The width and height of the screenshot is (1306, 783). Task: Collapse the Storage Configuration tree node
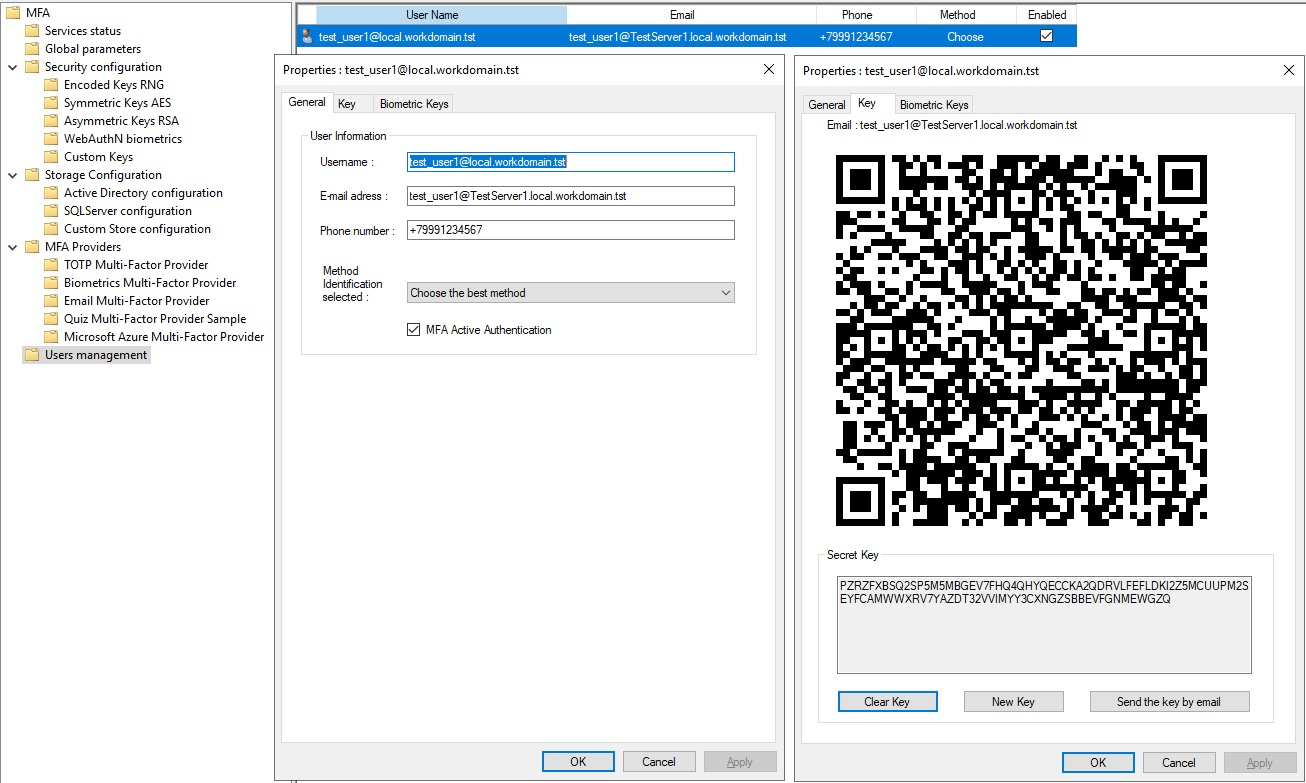[13, 175]
